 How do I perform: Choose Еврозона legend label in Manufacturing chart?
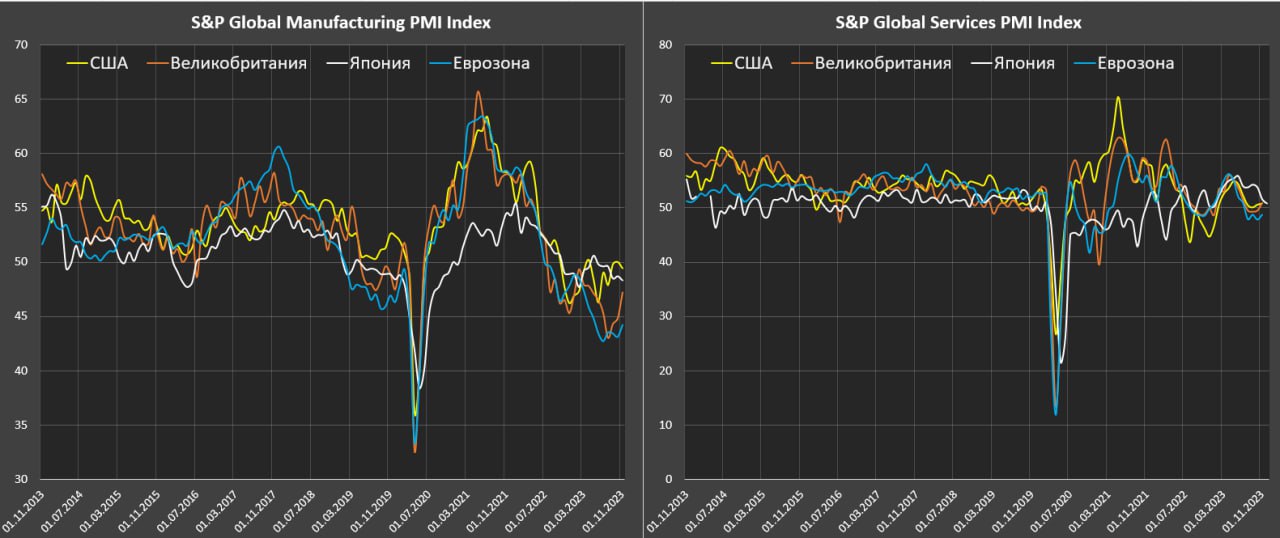click(x=489, y=64)
